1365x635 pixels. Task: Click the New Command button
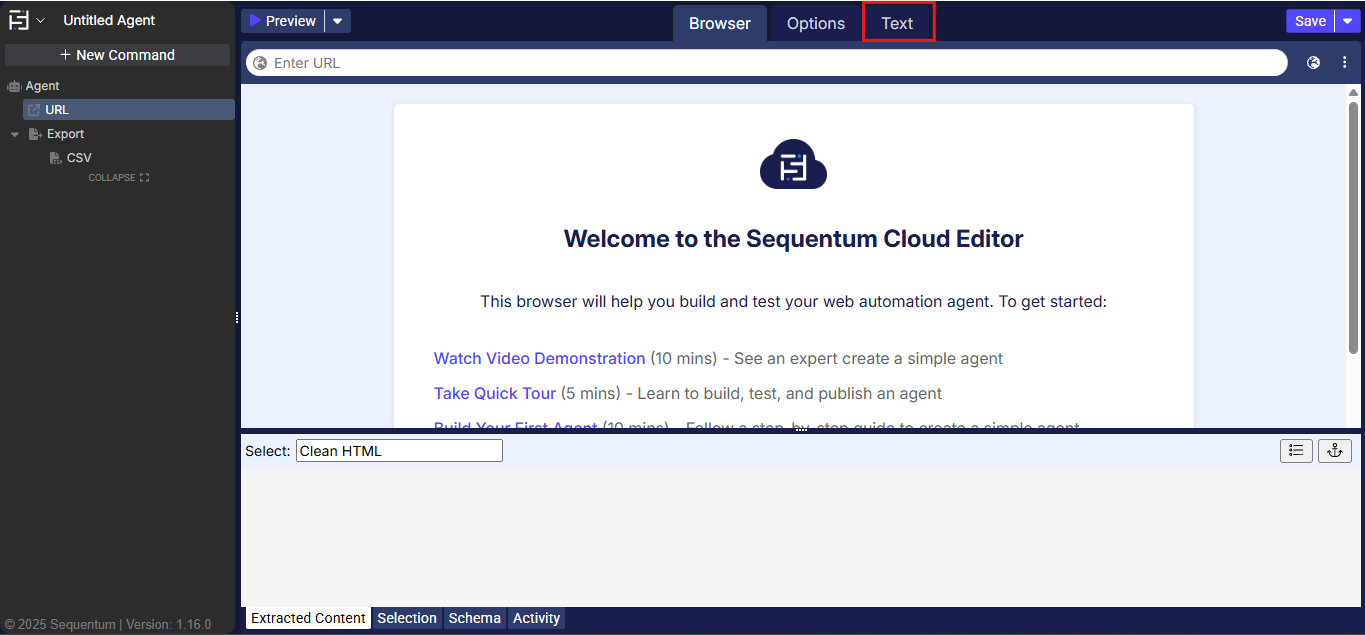(x=118, y=55)
